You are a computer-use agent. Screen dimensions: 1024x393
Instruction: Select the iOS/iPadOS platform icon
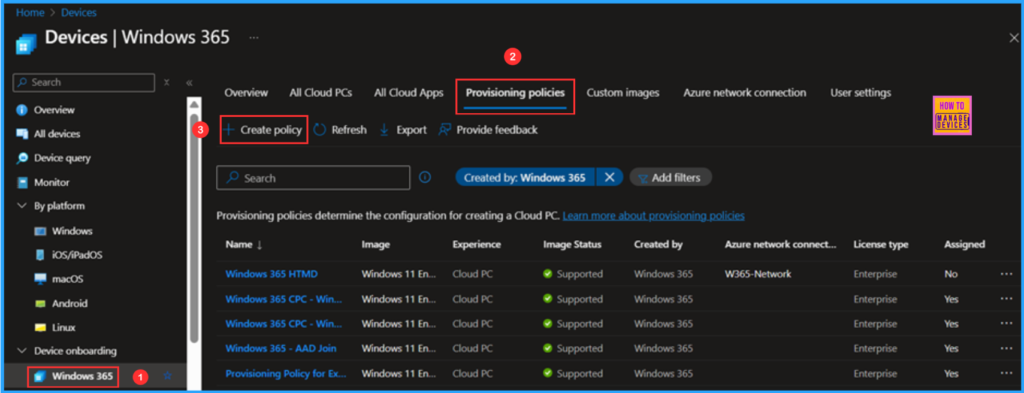click(x=40, y=255)
